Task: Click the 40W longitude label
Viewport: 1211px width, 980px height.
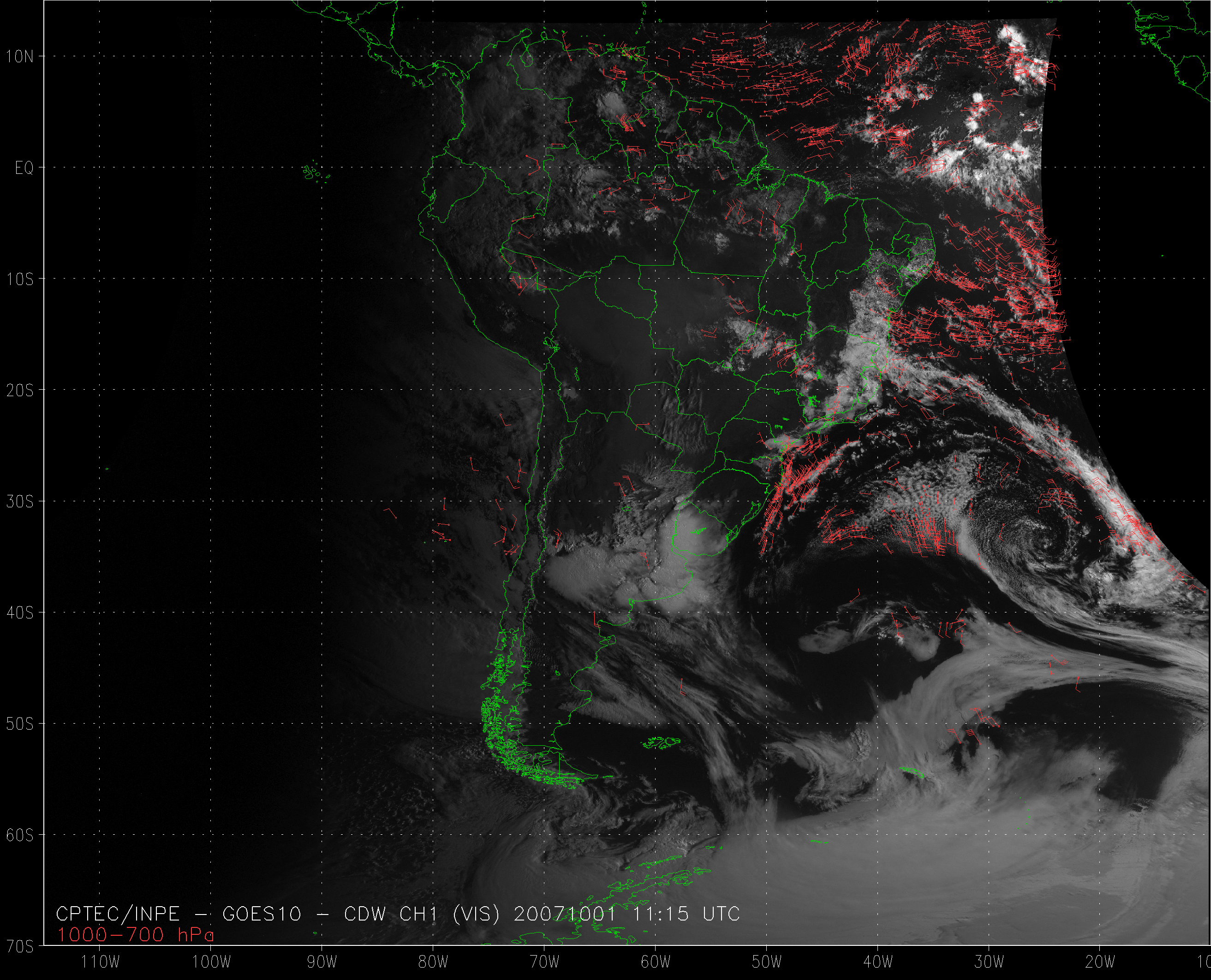Action: [x=878, y=962]
